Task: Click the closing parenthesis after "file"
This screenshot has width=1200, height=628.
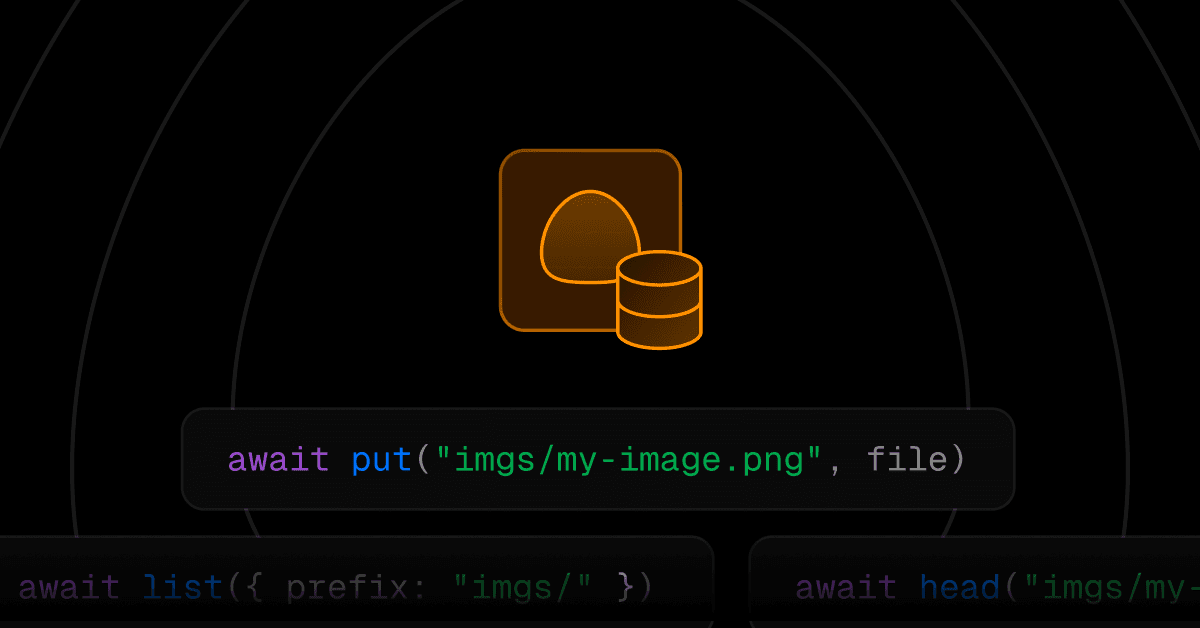Action: (x=957, y=460)
